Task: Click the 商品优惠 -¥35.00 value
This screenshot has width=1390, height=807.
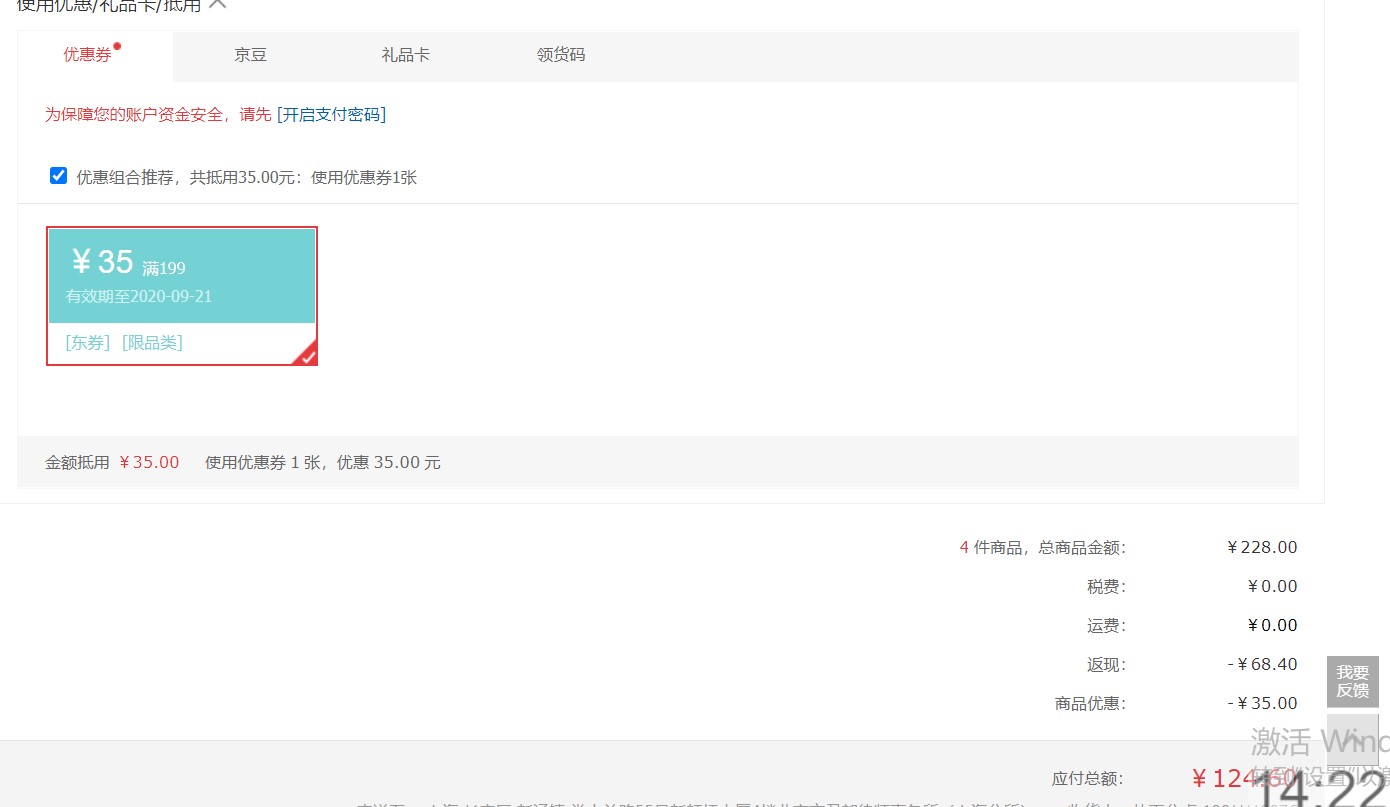Action: 1263,703
